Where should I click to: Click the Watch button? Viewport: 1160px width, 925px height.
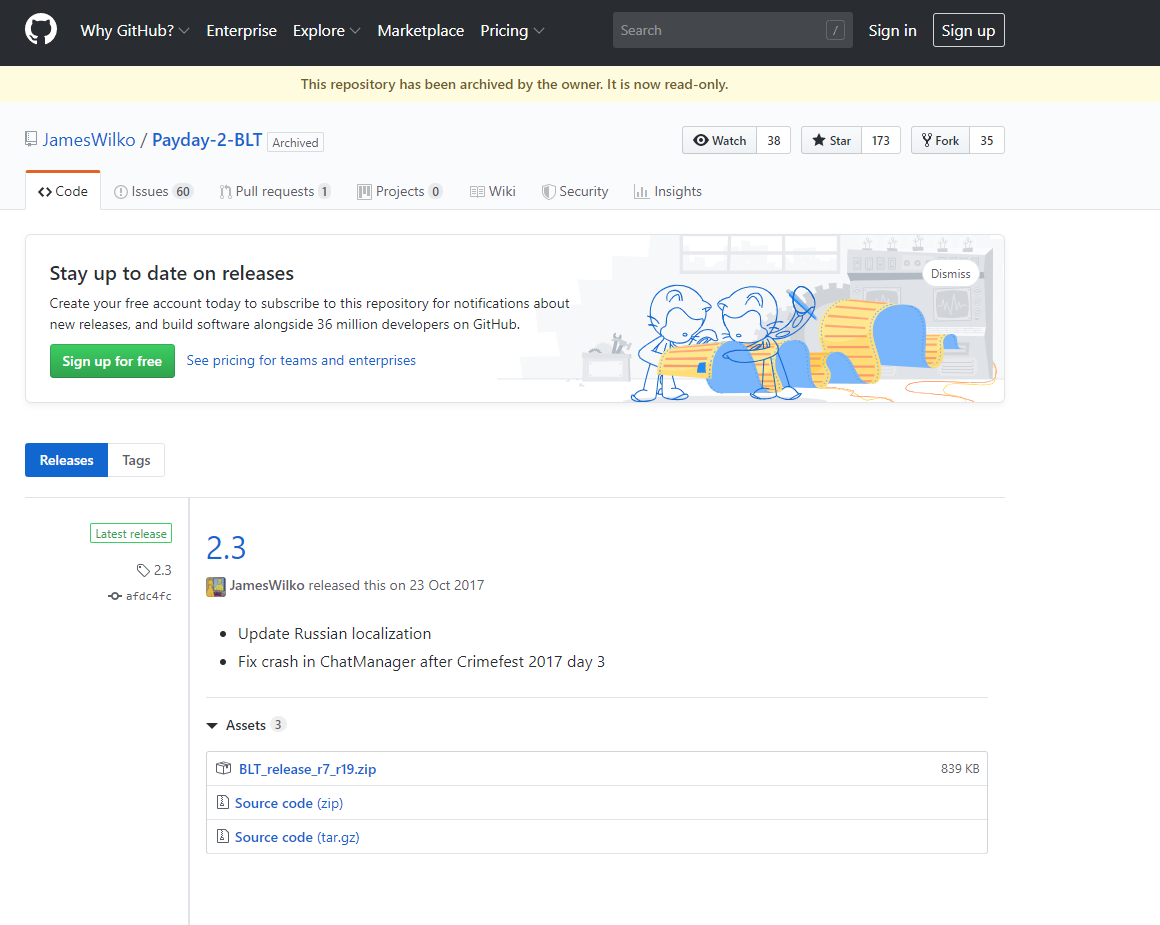click(x=720, y=140)
